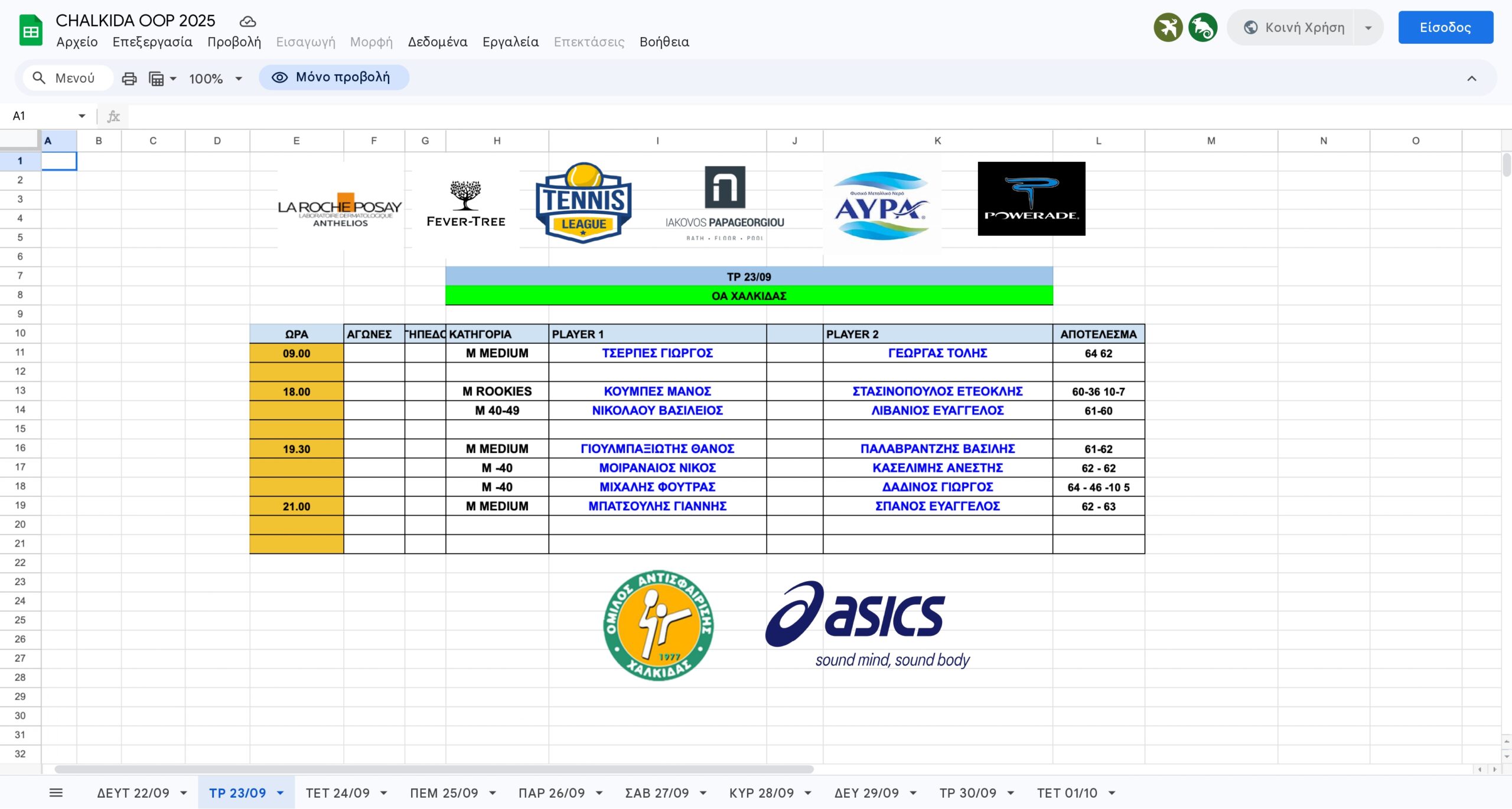Open the Βοήθεια menu

coord(664,42)
